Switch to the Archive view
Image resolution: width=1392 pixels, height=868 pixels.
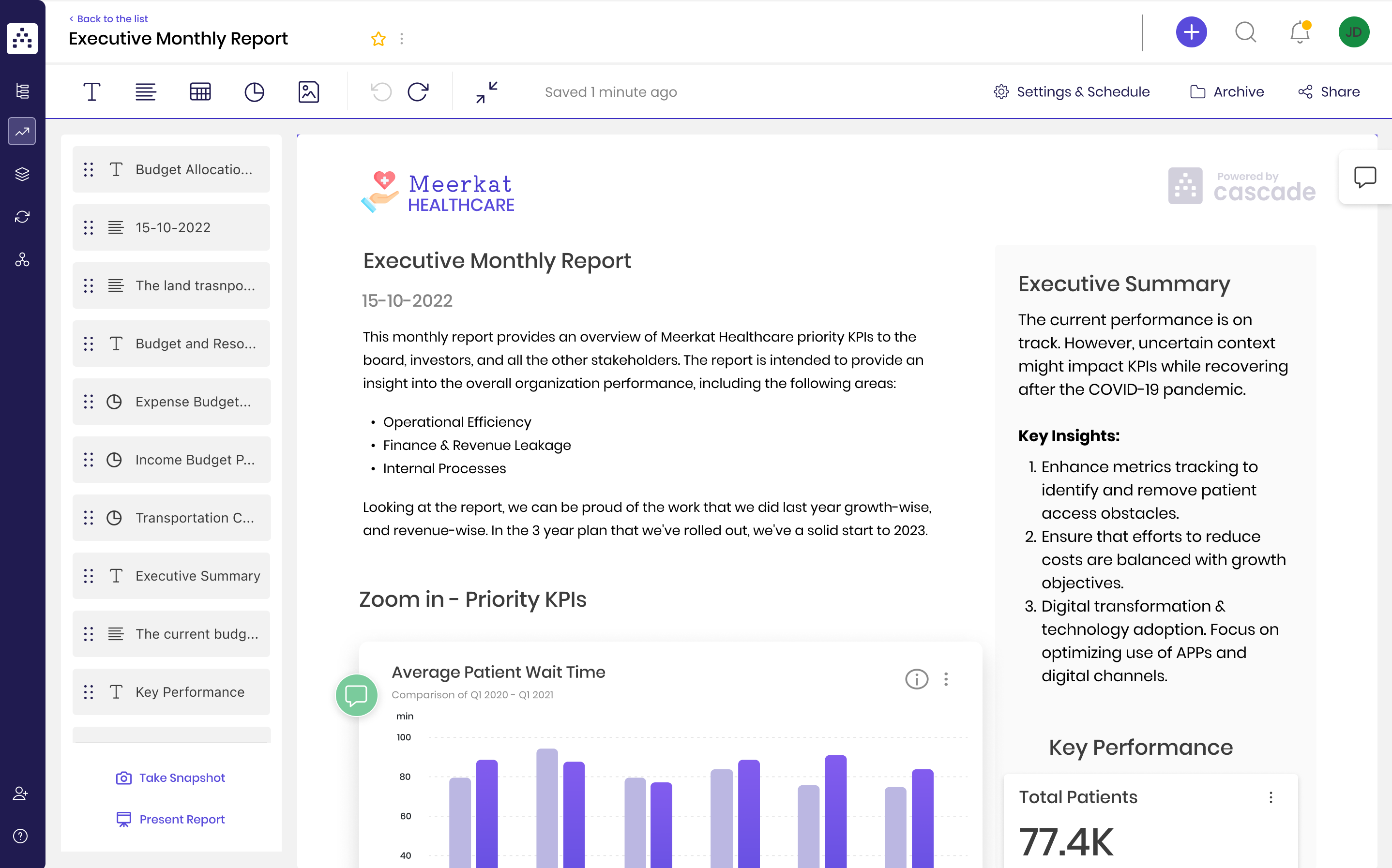1226,91
